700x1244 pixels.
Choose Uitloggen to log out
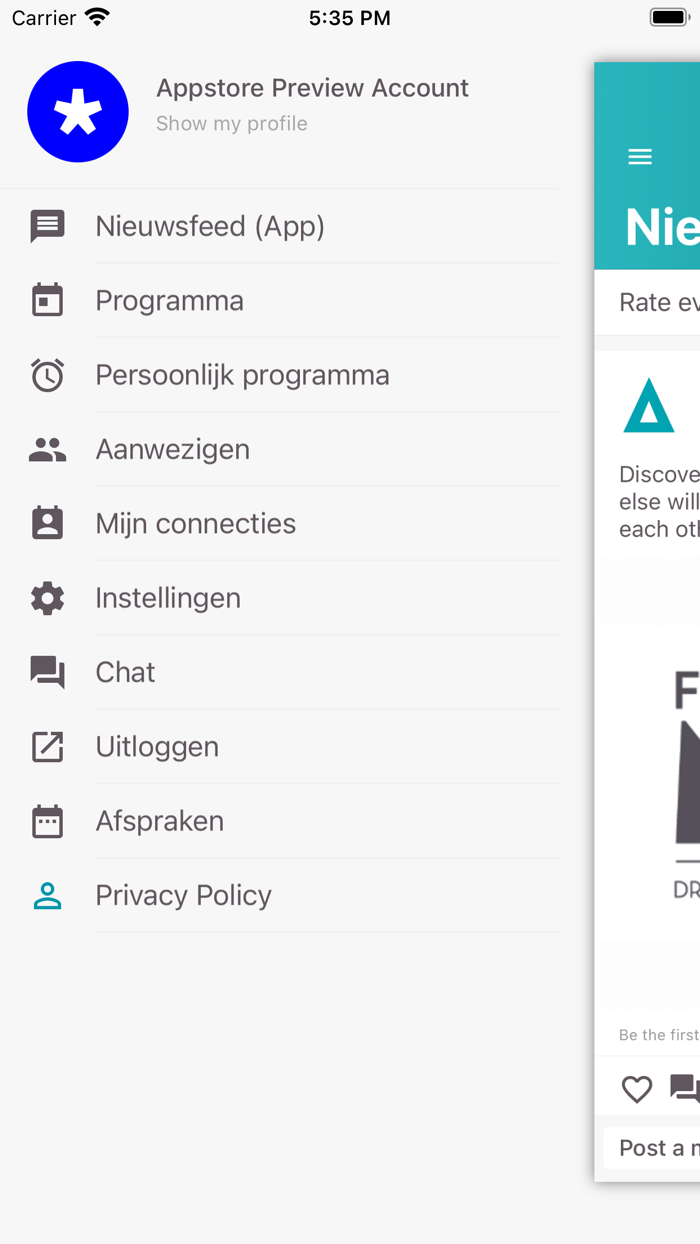(157, 747)
